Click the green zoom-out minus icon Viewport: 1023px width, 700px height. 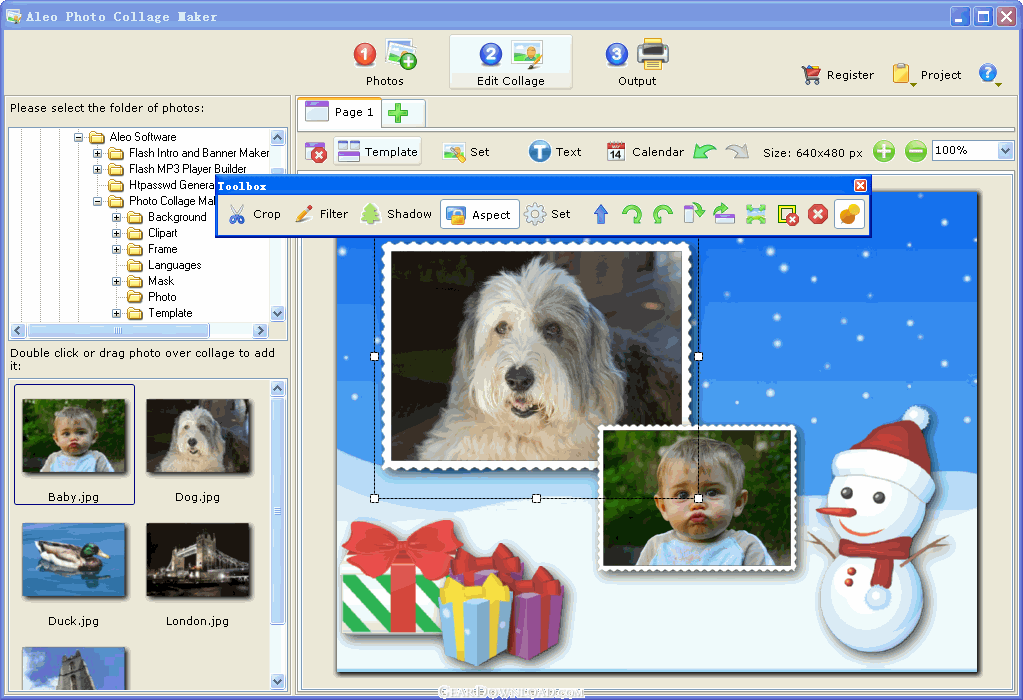[916, 151]
